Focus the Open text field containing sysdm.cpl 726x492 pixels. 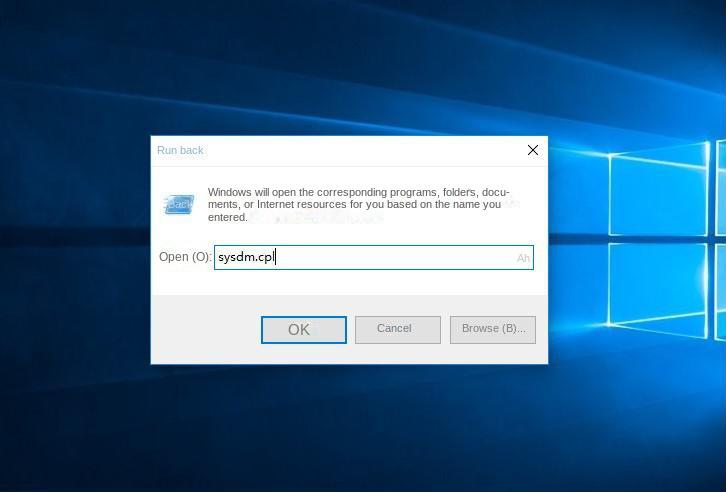(374, 257)
